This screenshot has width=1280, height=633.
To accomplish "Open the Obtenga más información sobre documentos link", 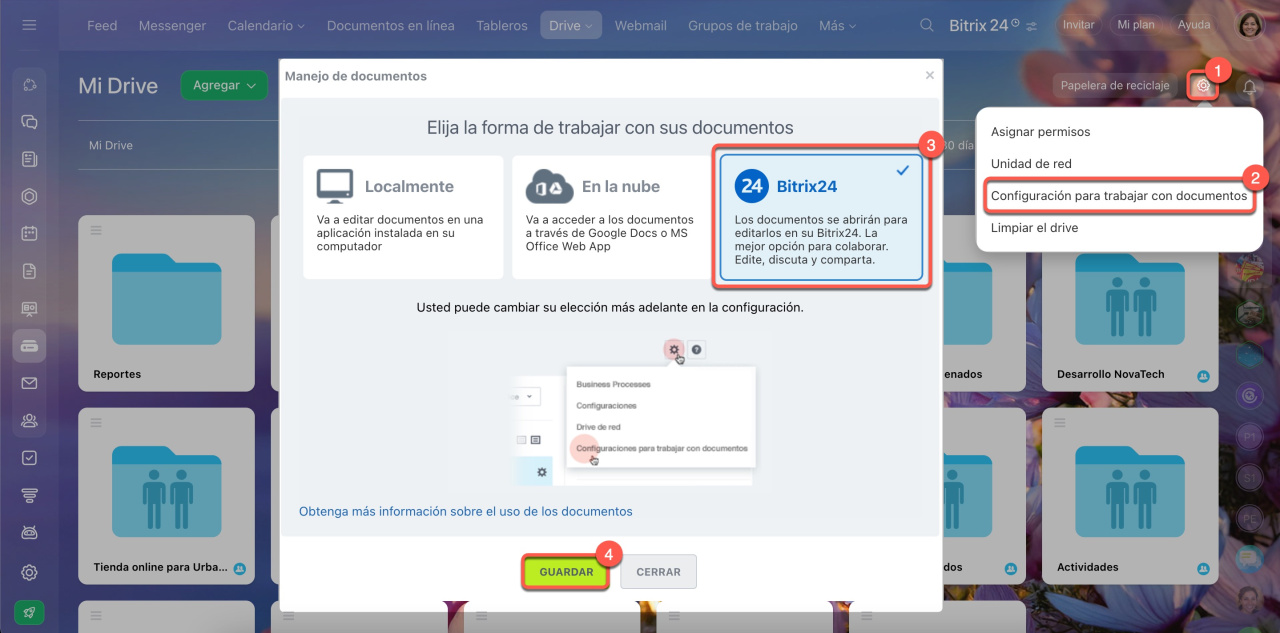I will click(466, 511).
